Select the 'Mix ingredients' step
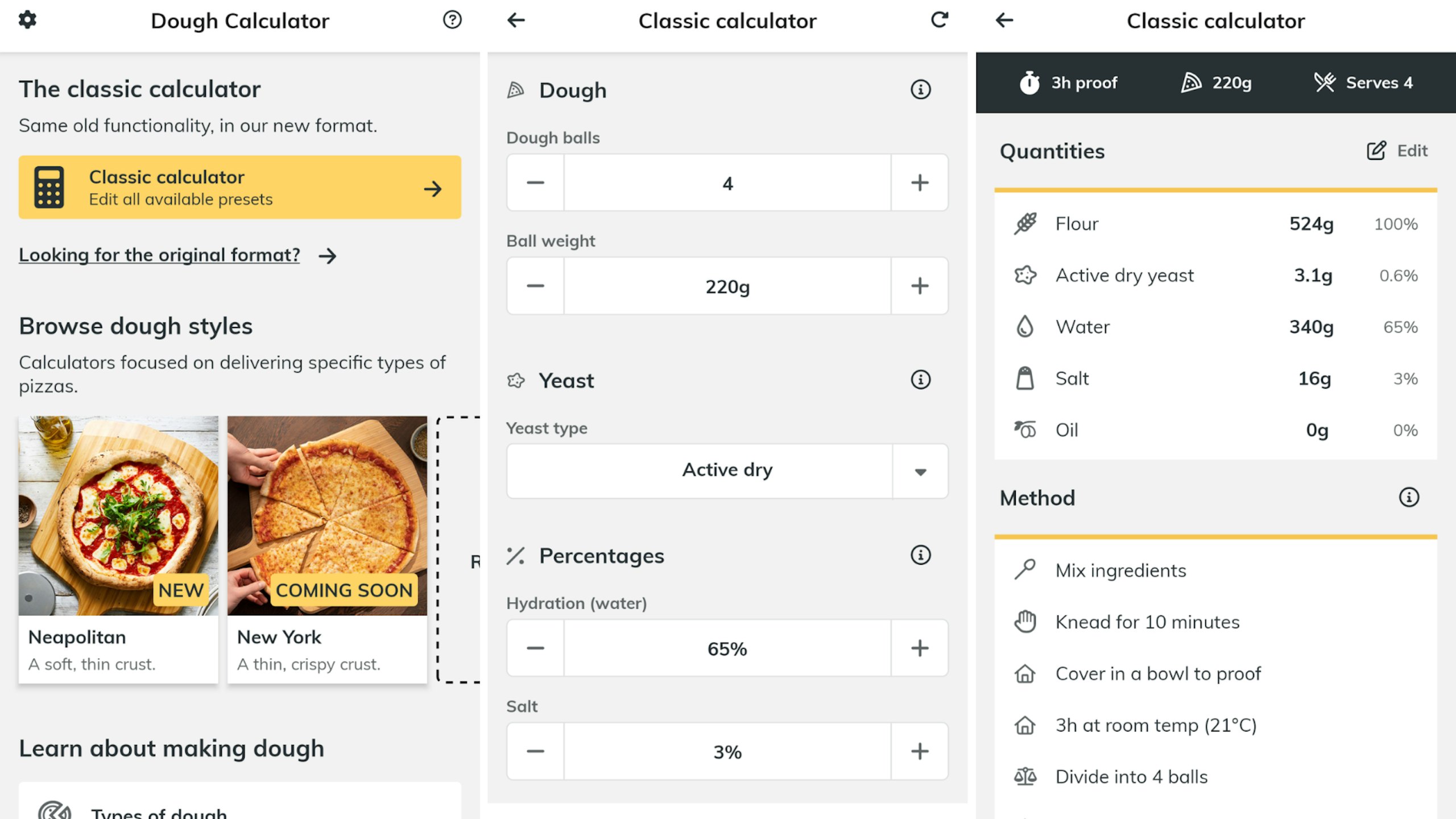1456x819 pixels. pos(1215,570)
